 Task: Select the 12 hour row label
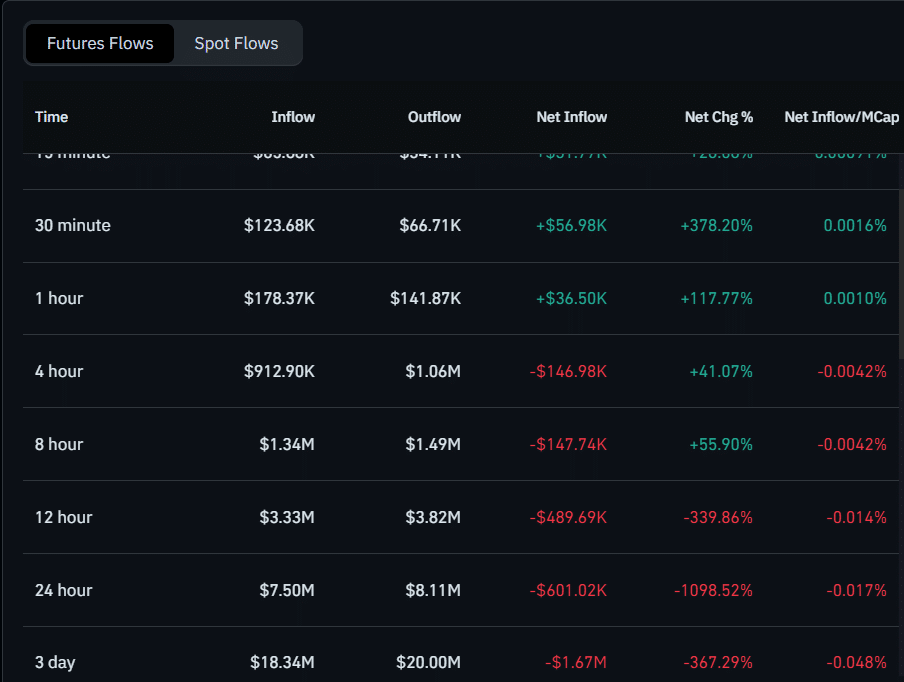(63, 517)
